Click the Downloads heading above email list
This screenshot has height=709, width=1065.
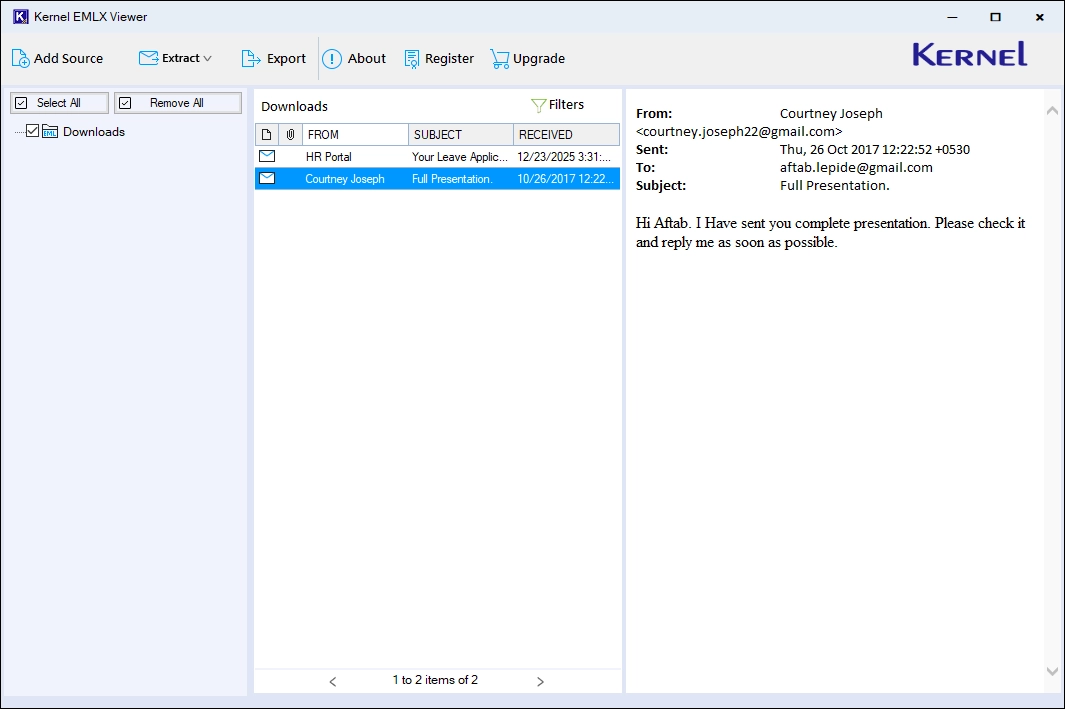tap(294, 107)
